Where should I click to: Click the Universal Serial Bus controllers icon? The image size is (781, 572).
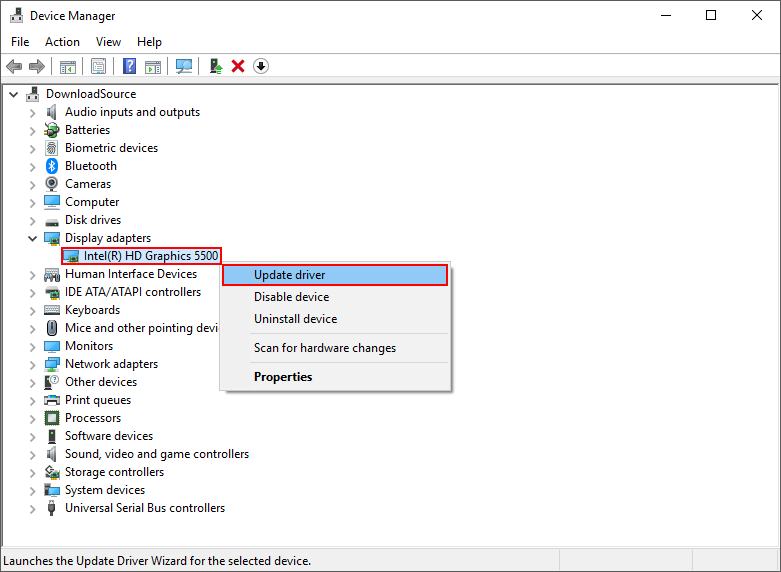click(52, 508)
